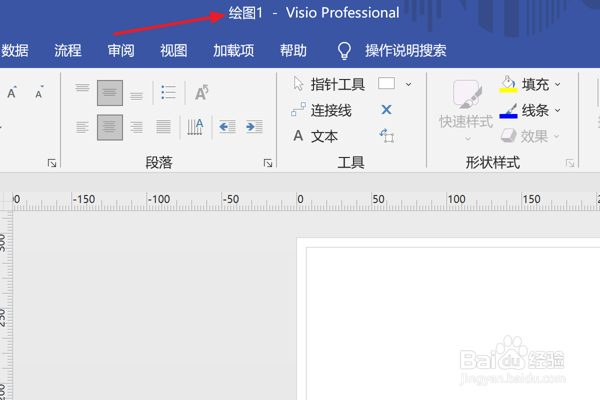Rotate text with the A rotate icon
The height and width of the screenshot is (400, 600).
click(x=202, y=92)
